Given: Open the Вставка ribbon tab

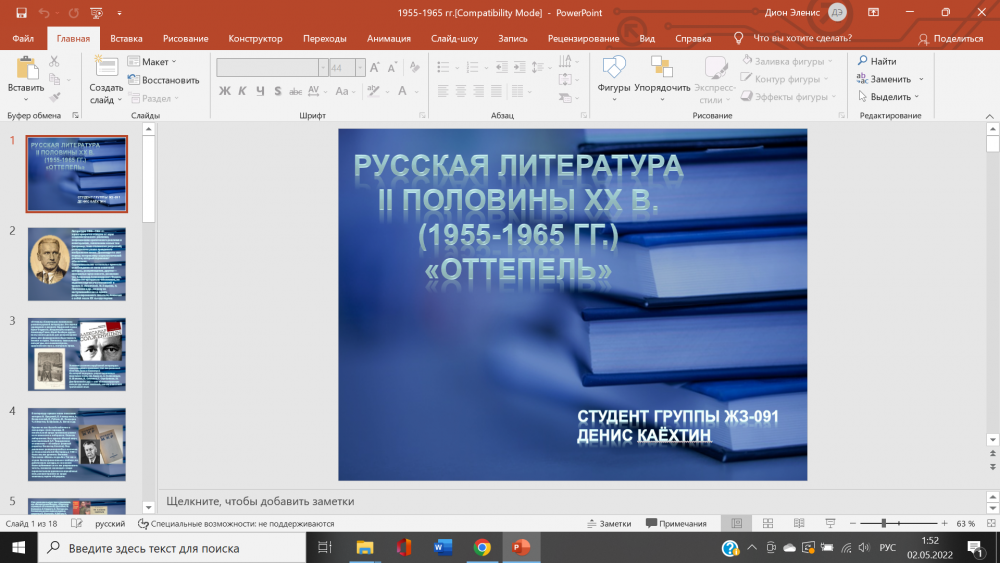Looking at the screenshot, I should coord(126,38).
